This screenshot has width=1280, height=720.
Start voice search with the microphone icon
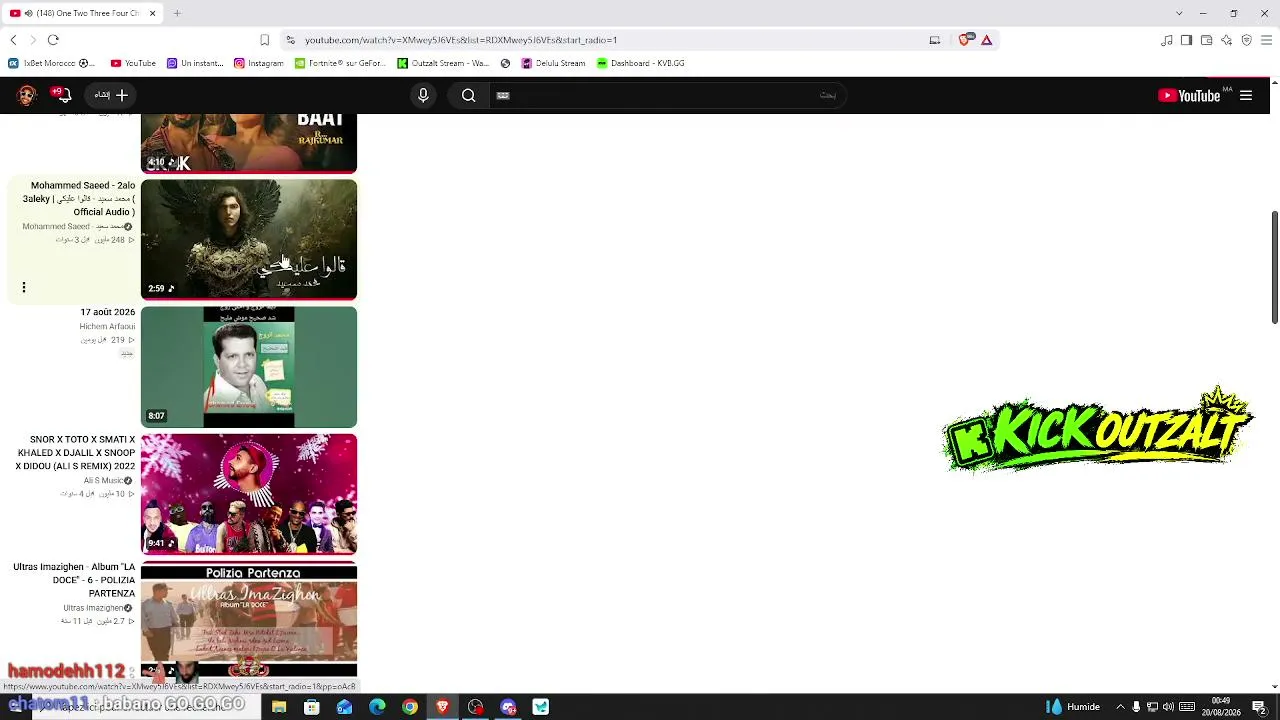(x=423, y=95)
